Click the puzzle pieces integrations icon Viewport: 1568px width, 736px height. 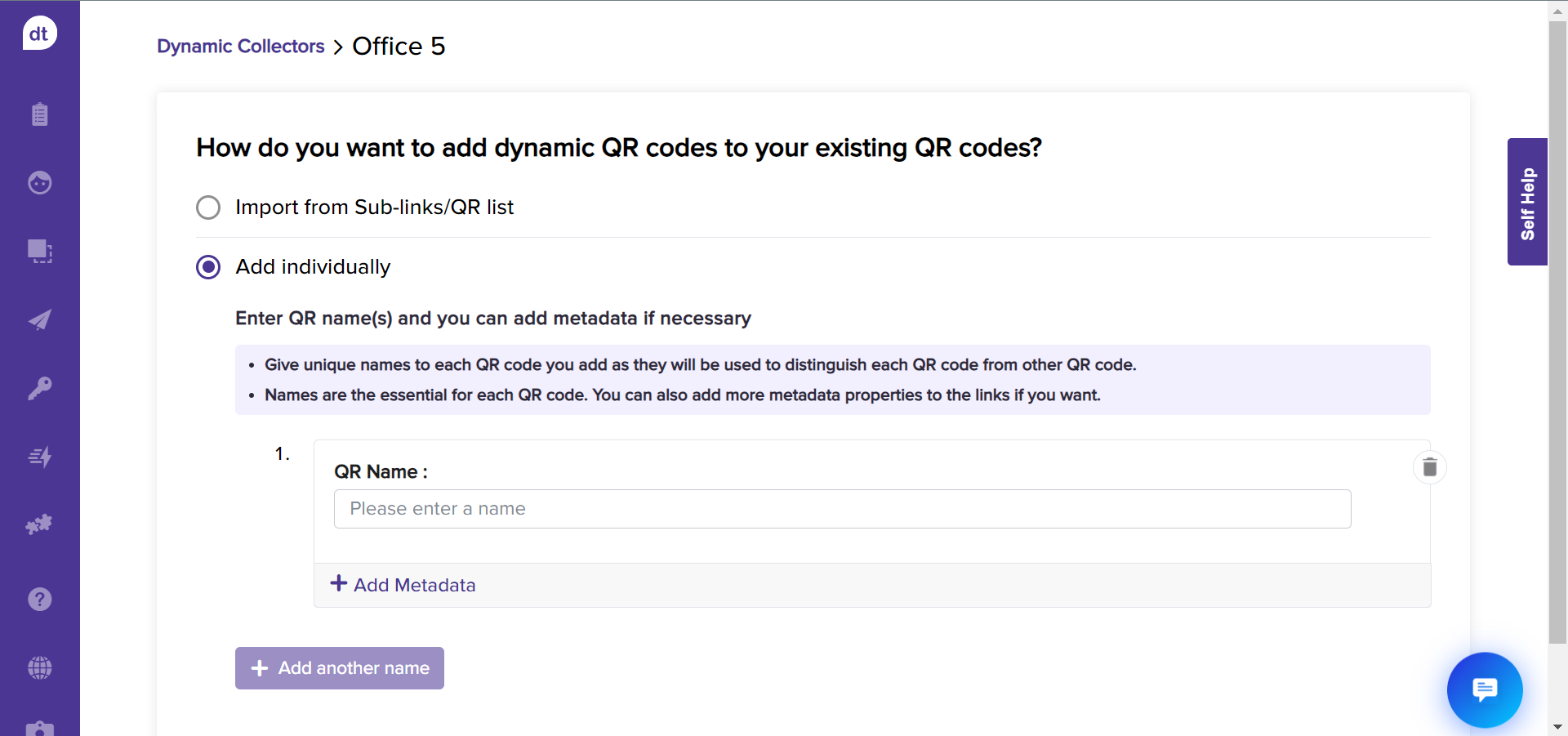39,524
